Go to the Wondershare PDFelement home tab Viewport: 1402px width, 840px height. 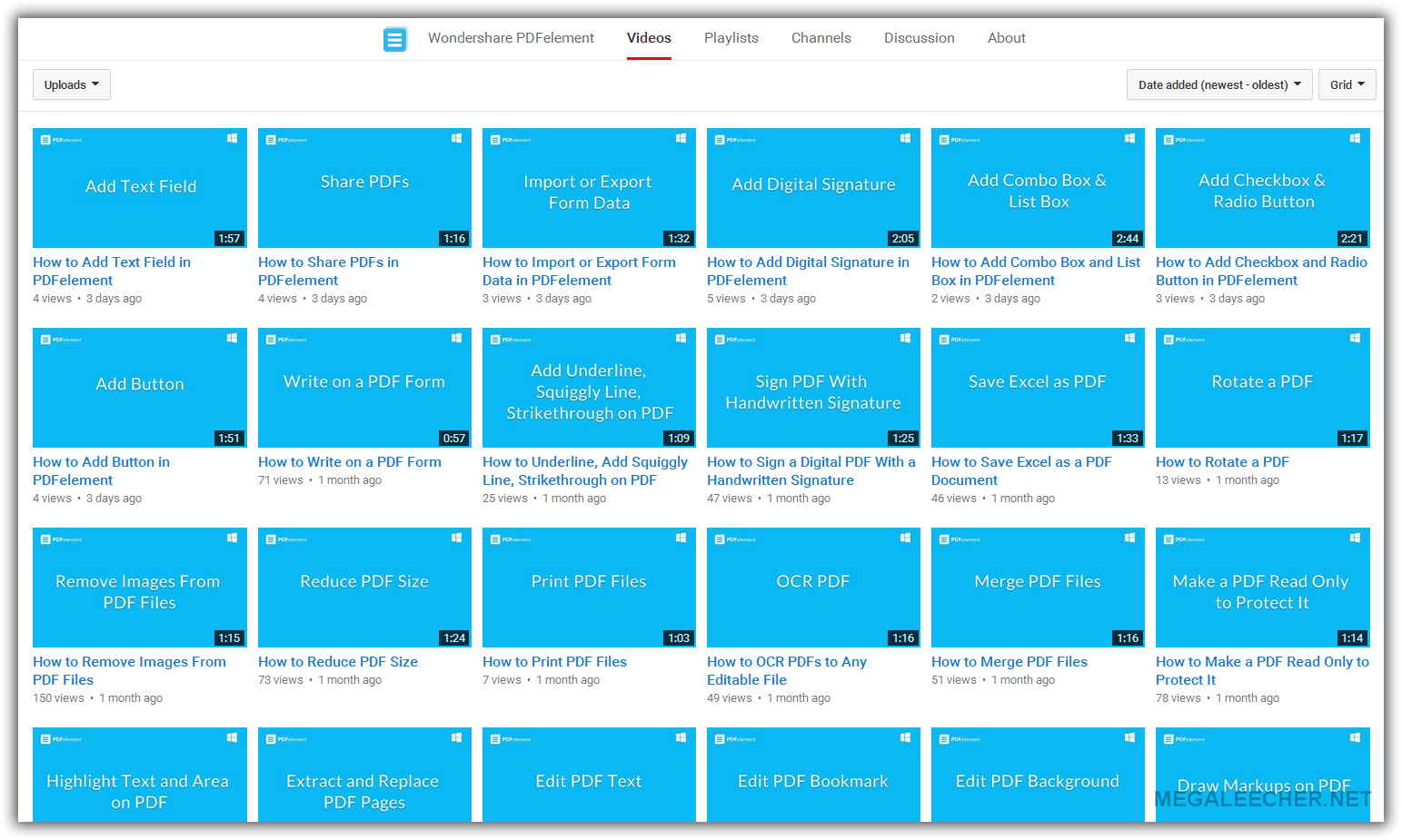511,38
